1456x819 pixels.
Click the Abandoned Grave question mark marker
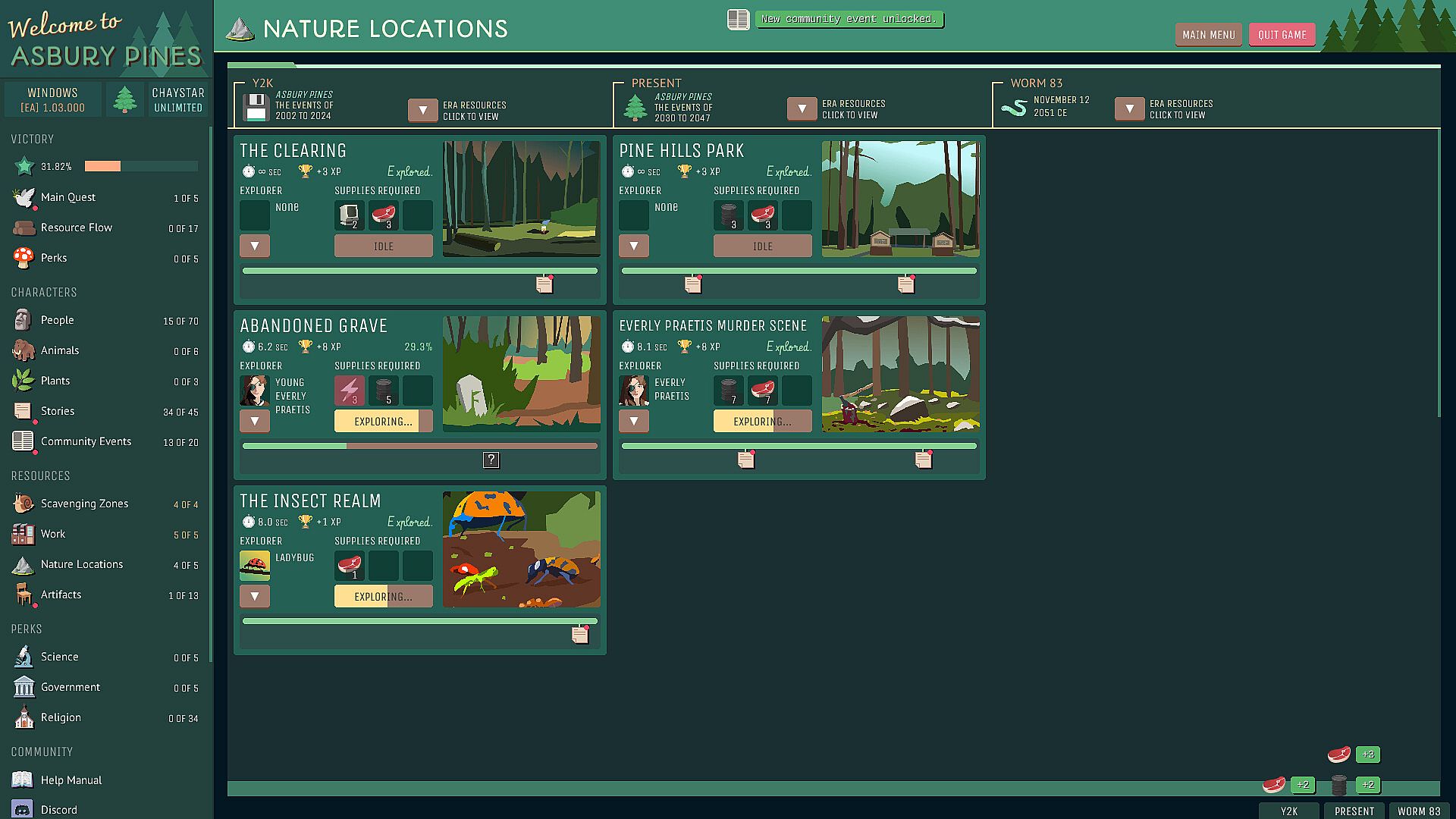[x=491, y=460]
